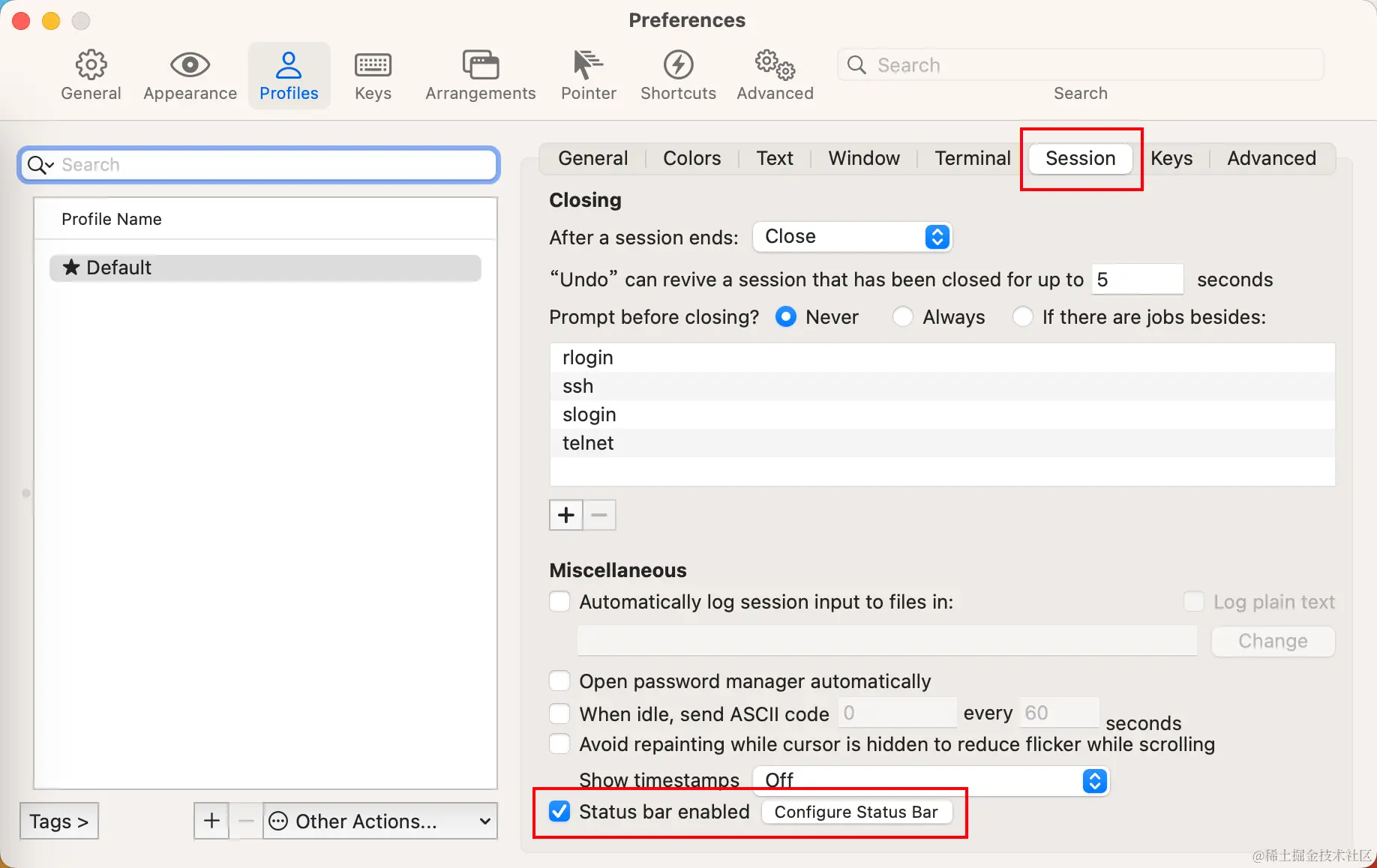Viewport: 1377px width, 868px height.
Task: Switch to the Colors tab
Action: pos(691,158)
